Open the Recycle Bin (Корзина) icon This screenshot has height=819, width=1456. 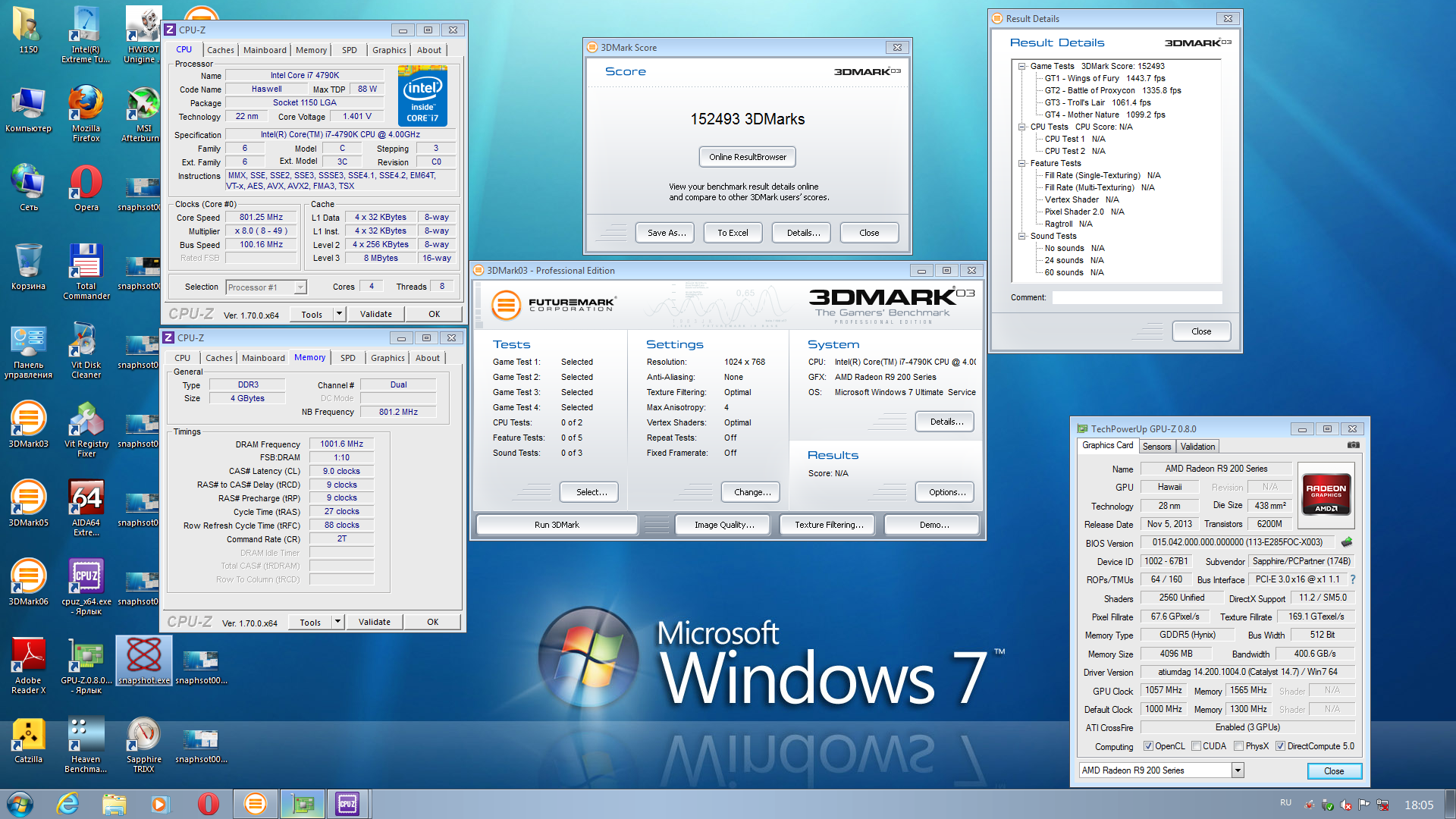click(x=28, y=267)
